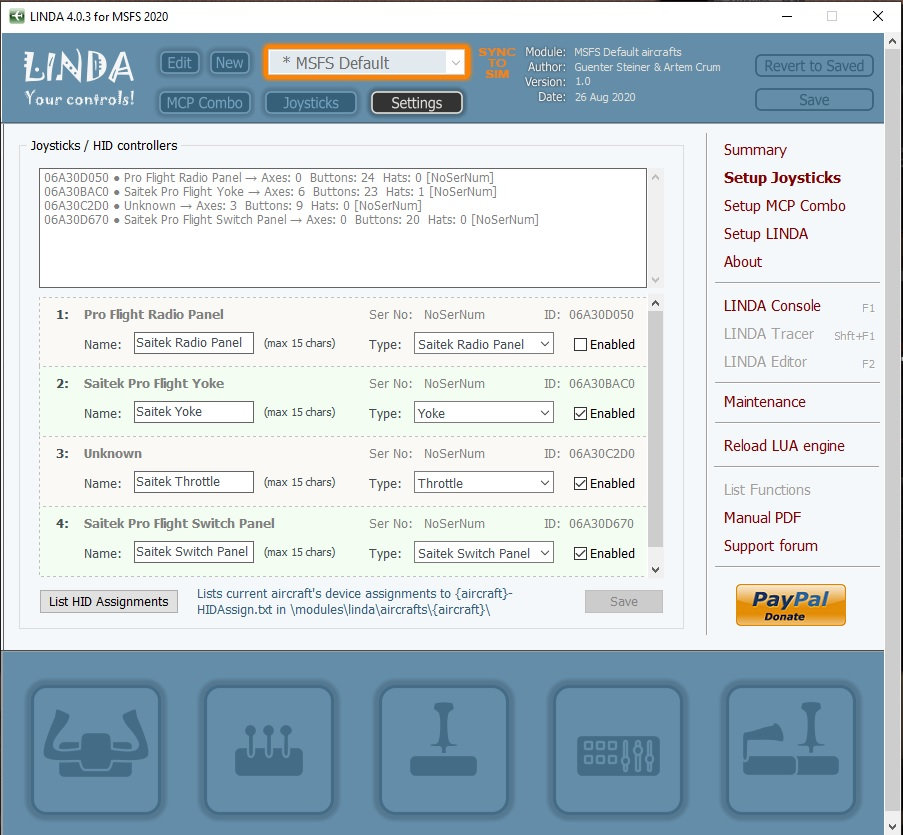This screenshot has height=835, width=903.
Task: Click the SYNC TO SIM indicator
Action: pyautogui.click(x=496, y=63)
